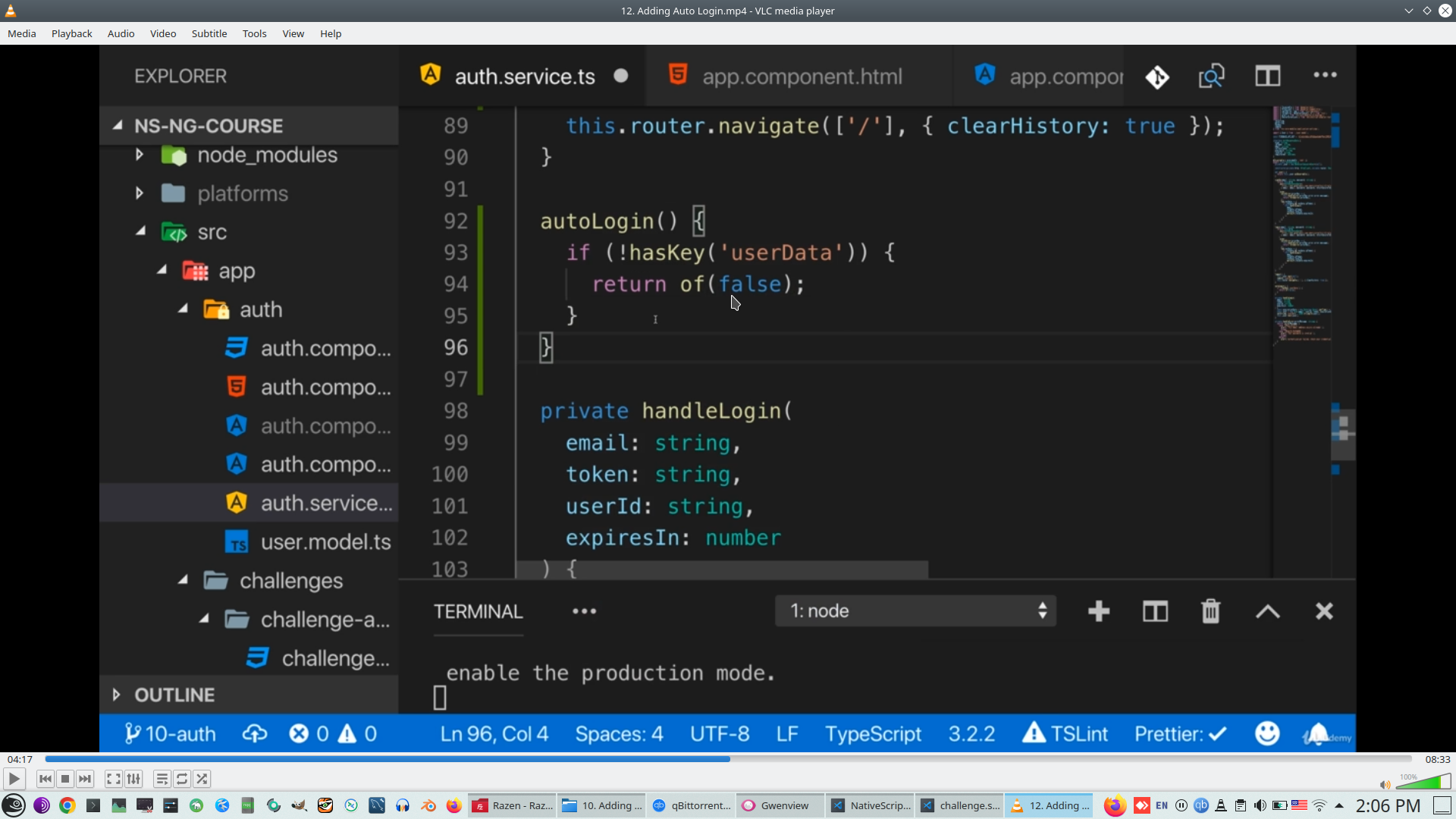The height and width of the screenshot is (819, 1456).
Task: Expand the node_modules folder arrow
Action: click(140, 155)
